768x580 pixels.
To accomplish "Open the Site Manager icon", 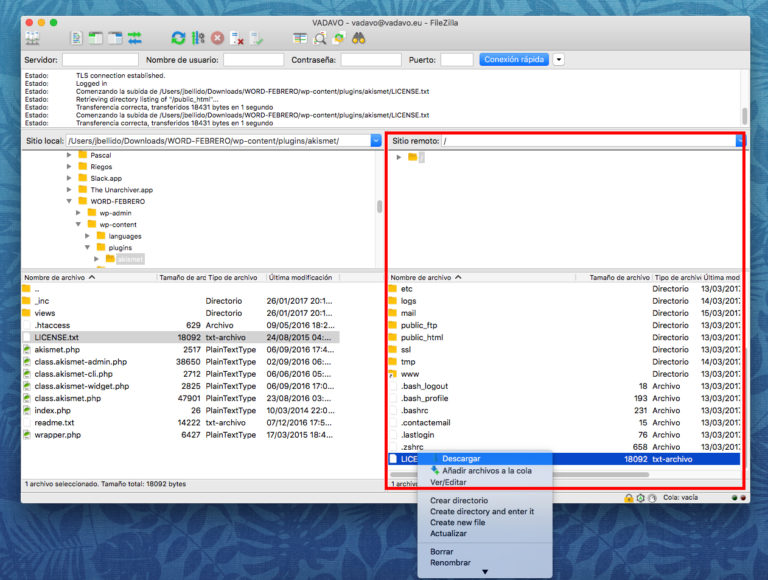I will (33, 38).
